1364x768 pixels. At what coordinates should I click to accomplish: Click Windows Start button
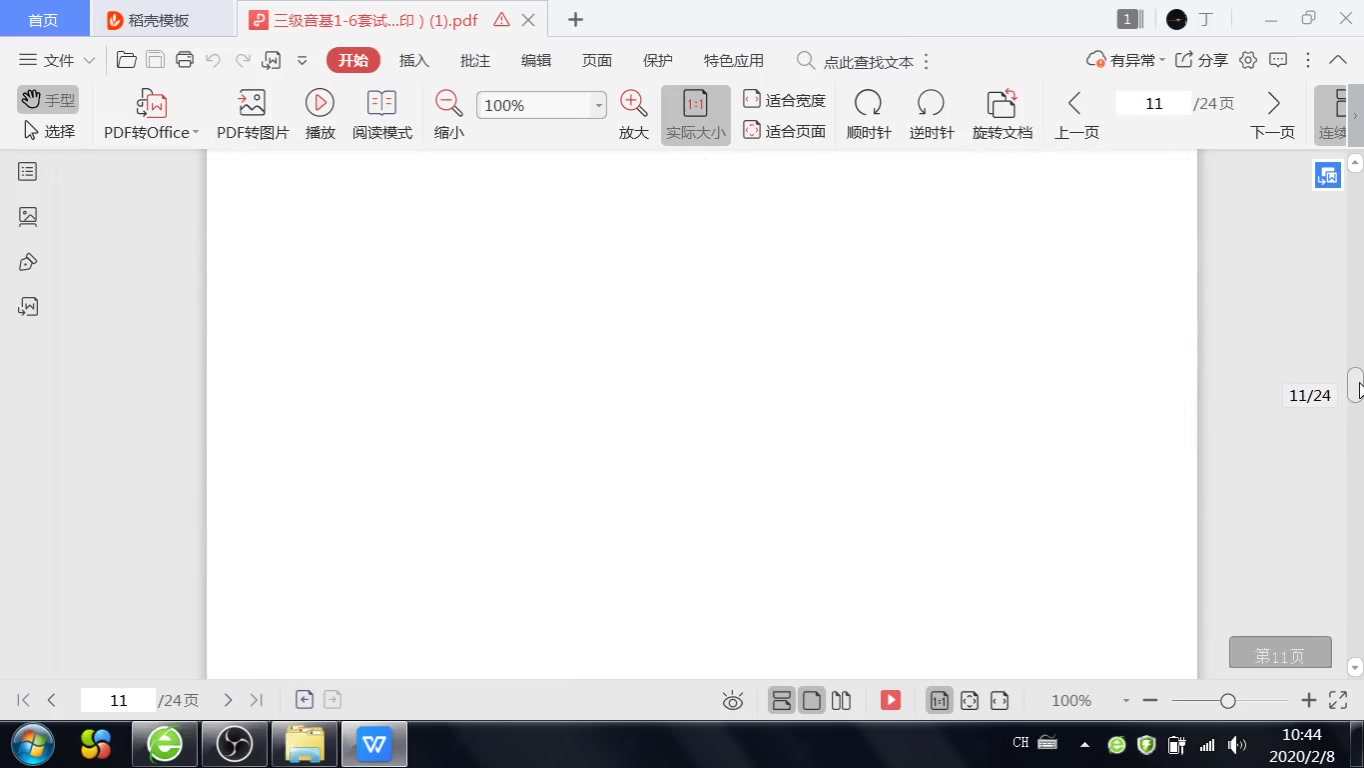32,744
